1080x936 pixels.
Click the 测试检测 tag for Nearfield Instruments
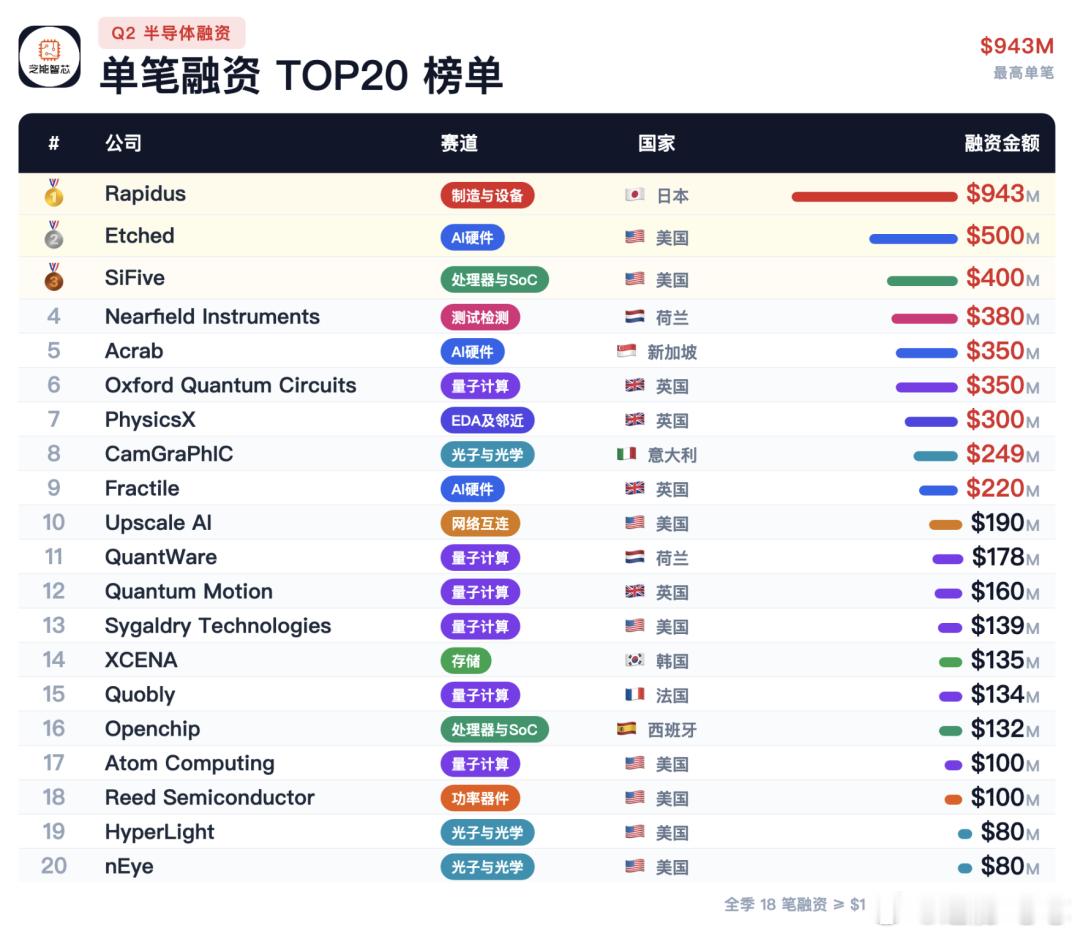[479, 318]
